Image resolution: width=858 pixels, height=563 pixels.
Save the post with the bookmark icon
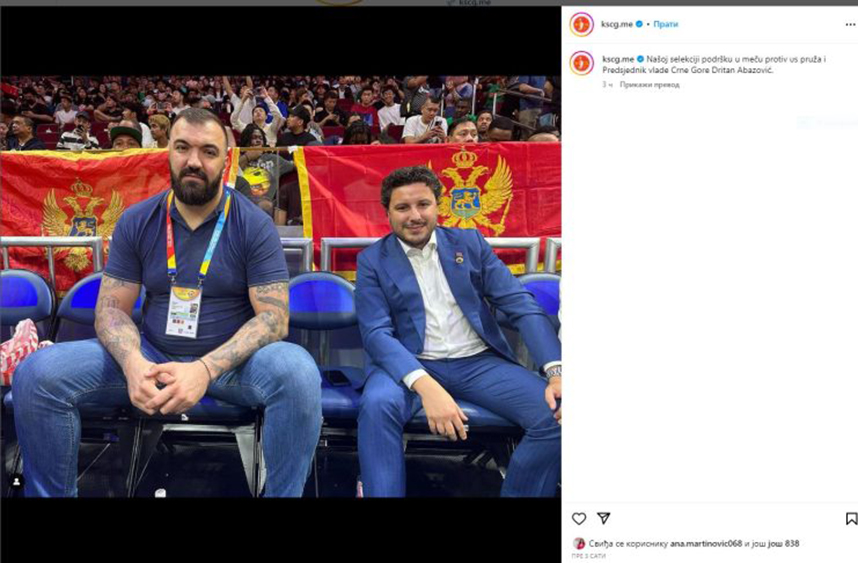851,518
